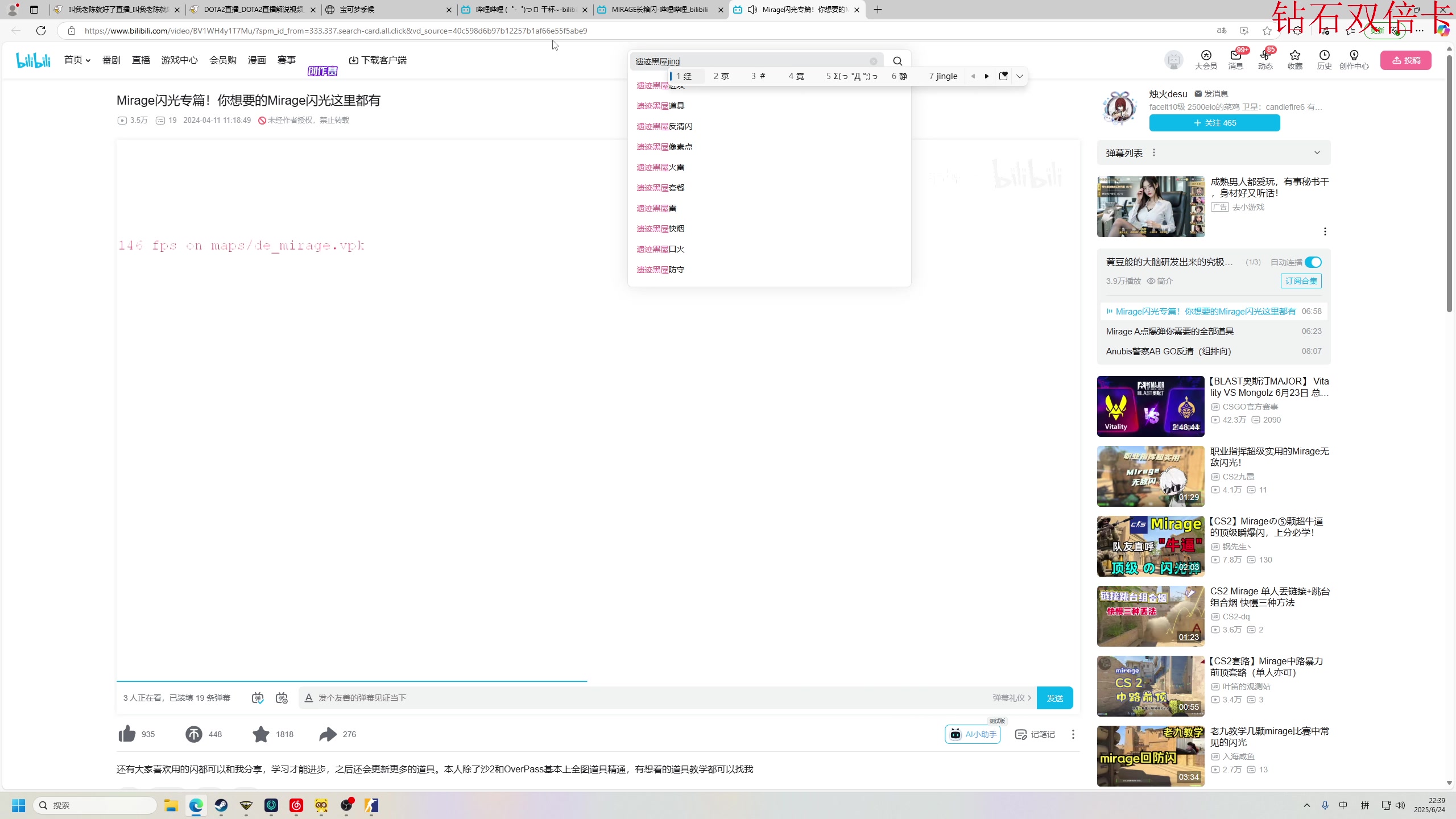Image resolution: width=1456 pixels, height=819 pixels.
Task: Play Mirage A点爆弹 playlist item
Action: [x=1214, y=331]
